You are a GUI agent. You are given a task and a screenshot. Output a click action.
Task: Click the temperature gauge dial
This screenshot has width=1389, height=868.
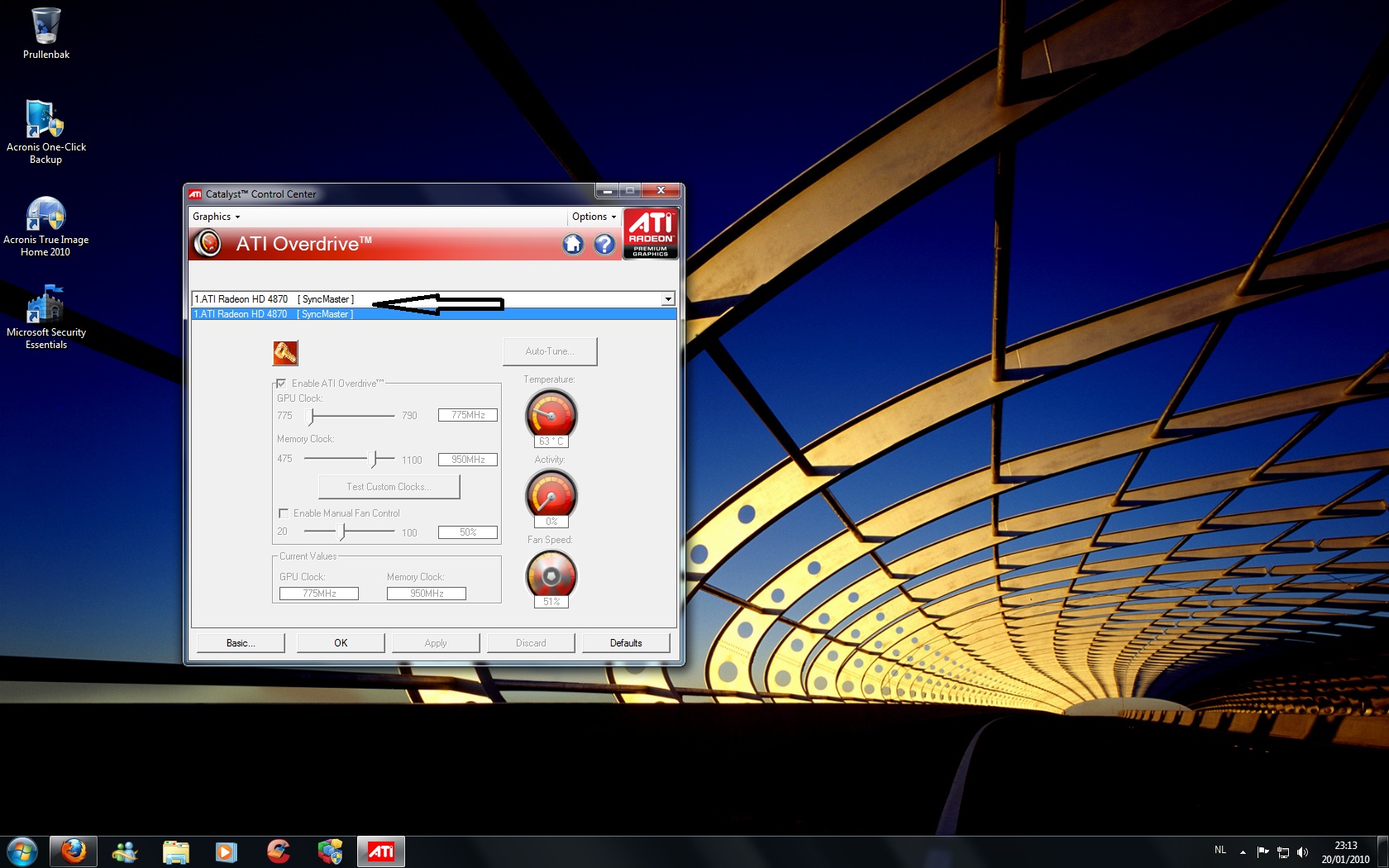[x=551, y=413]
